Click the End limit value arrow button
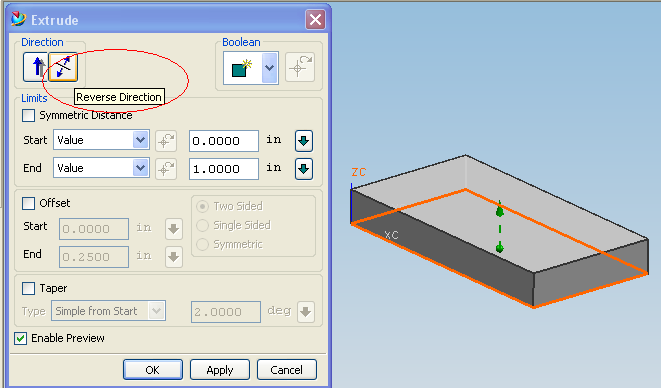This screenshot has height=388, width=661. (x=304, y=169)
